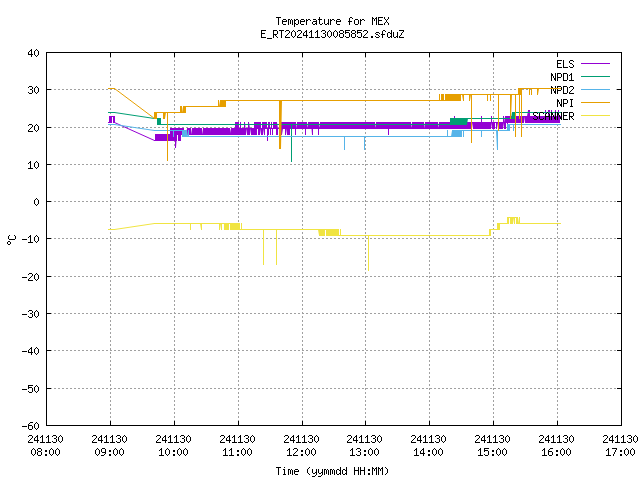Image resolution: width=640 pixels, height=480 pixels.
Task: Click the x-axis tick label 09:00
Action: 110,452
